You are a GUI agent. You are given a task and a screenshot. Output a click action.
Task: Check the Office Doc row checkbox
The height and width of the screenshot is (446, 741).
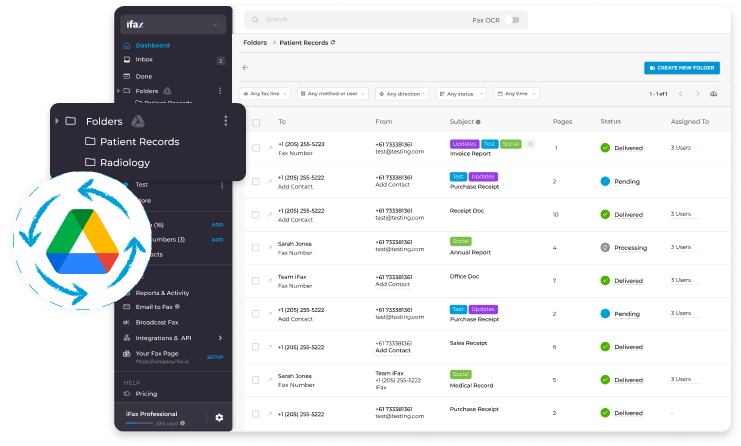[256, 281]
